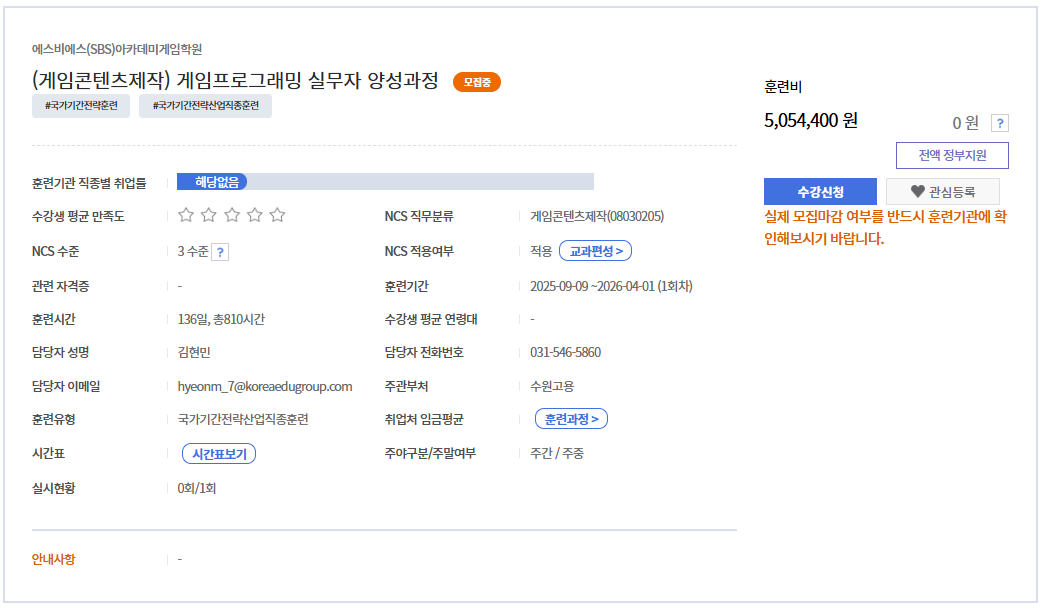
Task: Click the hyeonm_7@koreaedugroup.com email address
Action: click(x=258, y=387)
